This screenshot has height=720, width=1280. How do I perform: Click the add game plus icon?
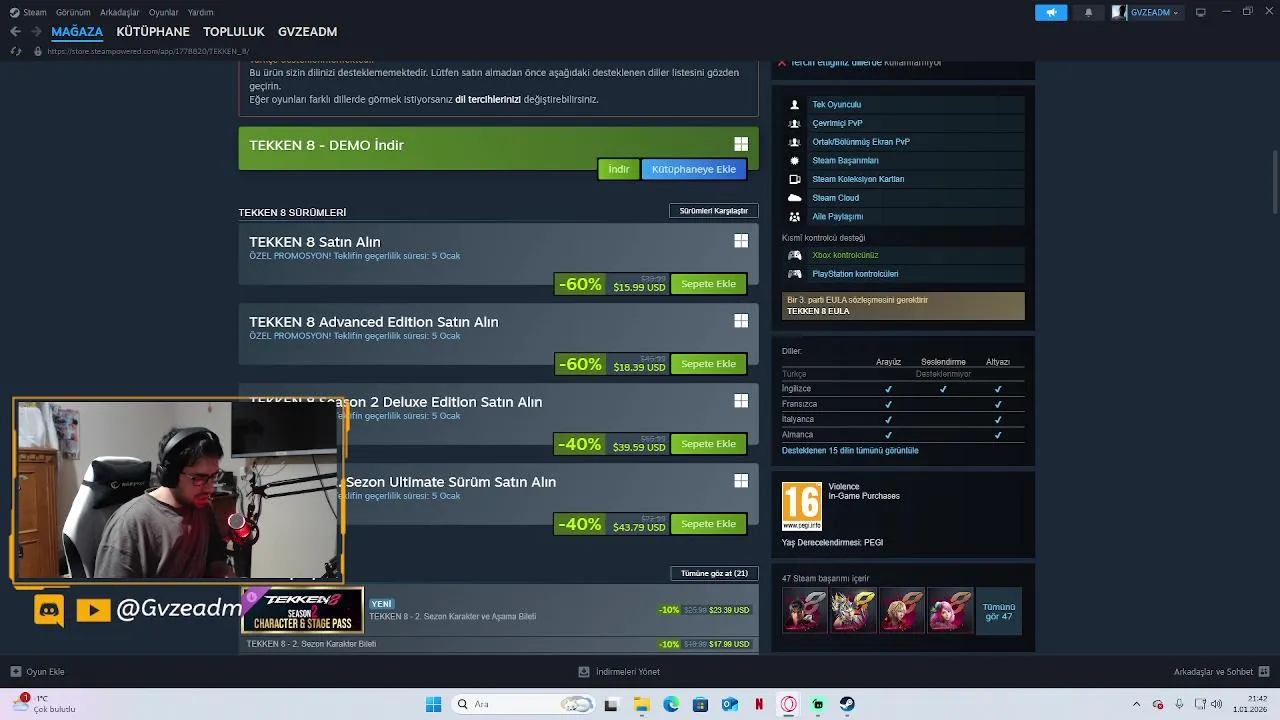pyautogui.click(x=15, y=672)
